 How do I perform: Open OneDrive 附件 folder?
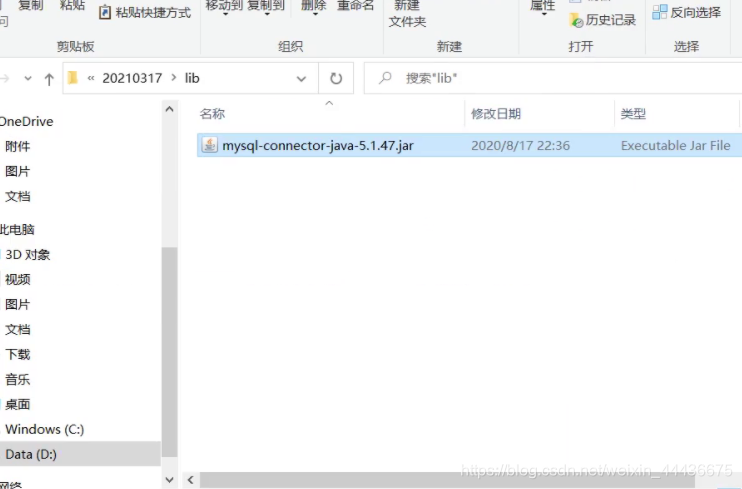click(18, 147)
